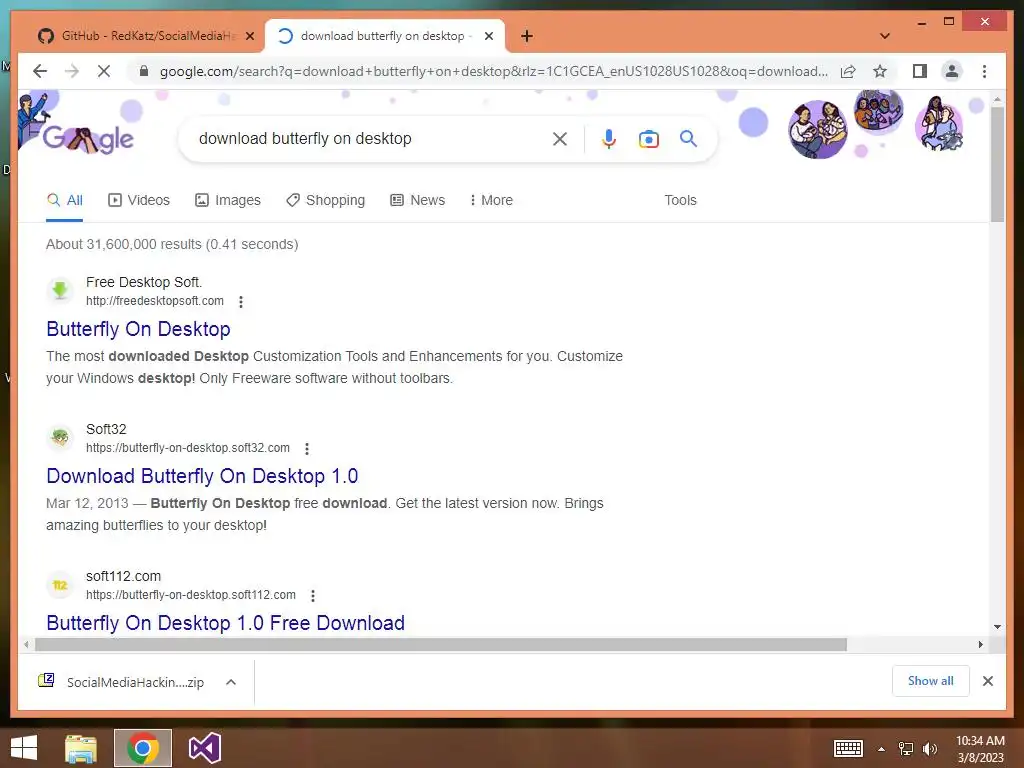This screenshot has height=768, width=1024.
Task: View site security lock info
Action: 144,71
